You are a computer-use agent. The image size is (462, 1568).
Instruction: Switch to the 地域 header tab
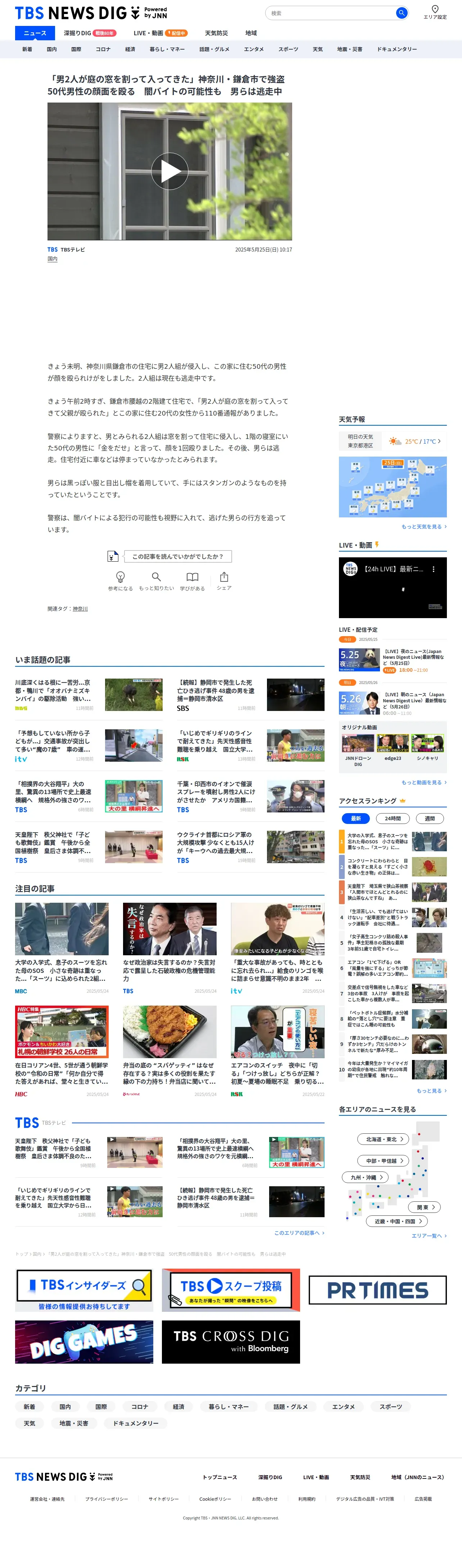point(251,33)
